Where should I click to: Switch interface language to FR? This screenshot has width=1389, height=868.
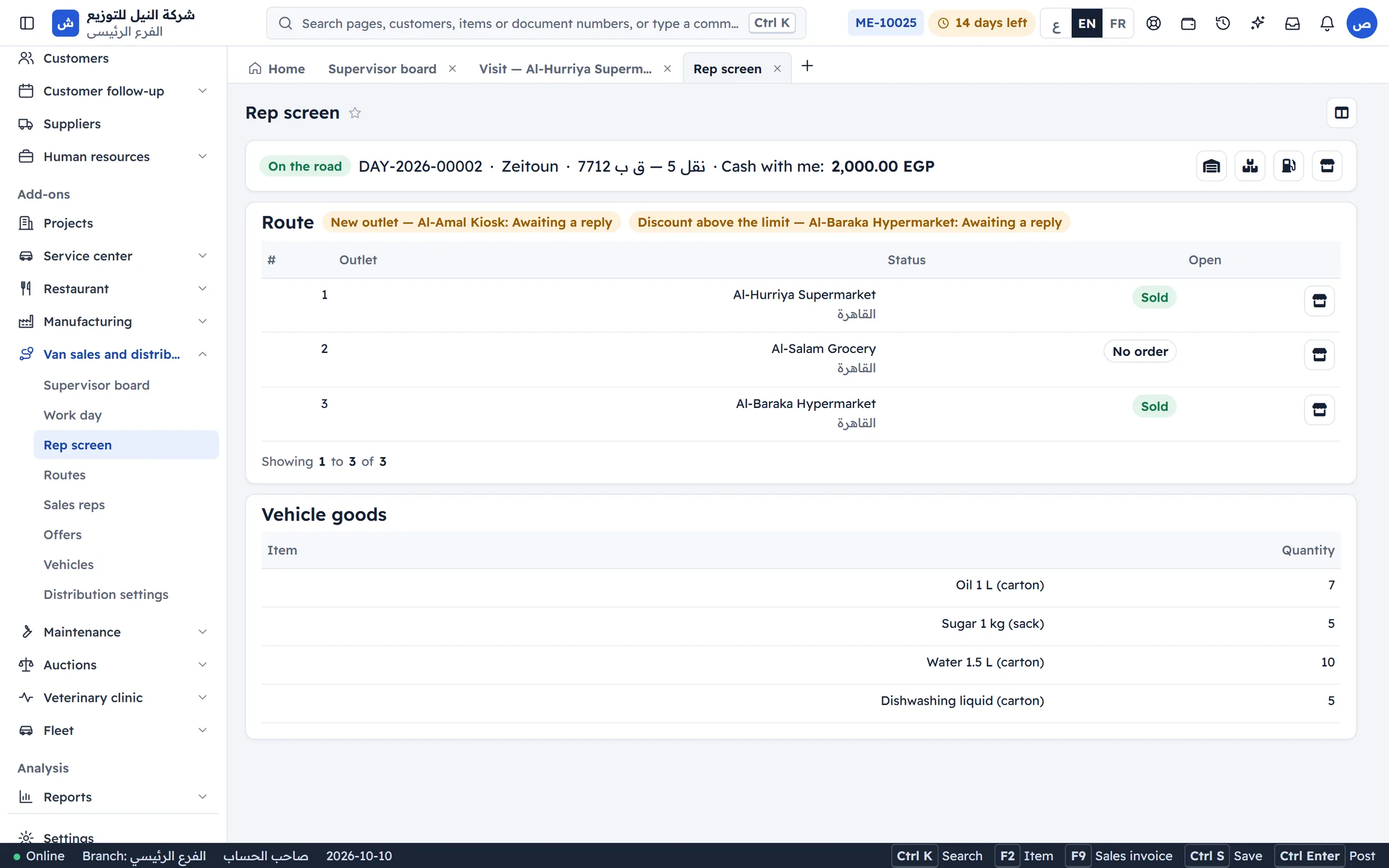(x=1118, y=23)
